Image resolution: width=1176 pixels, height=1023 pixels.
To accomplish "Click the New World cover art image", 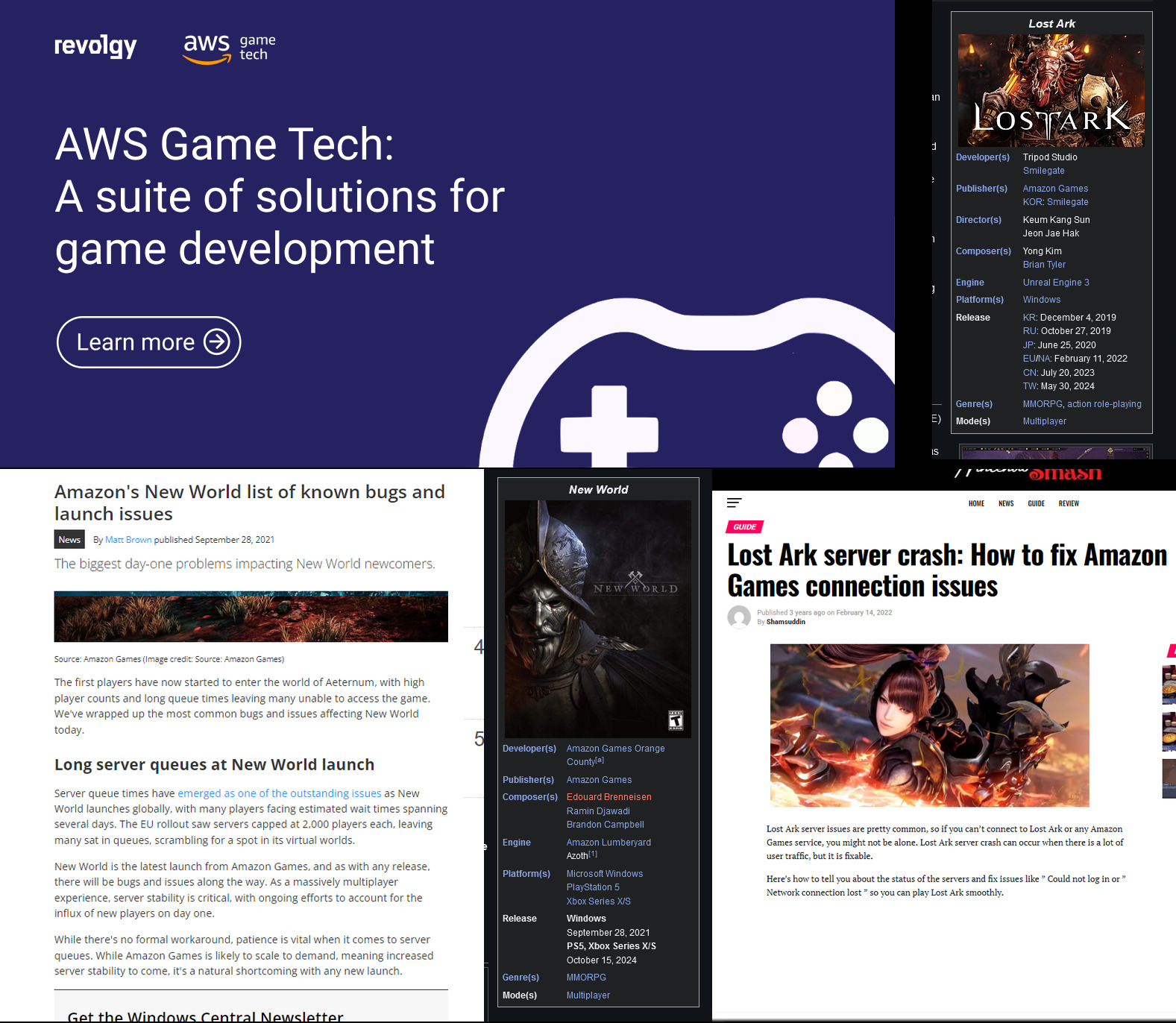I will point(598,619).
